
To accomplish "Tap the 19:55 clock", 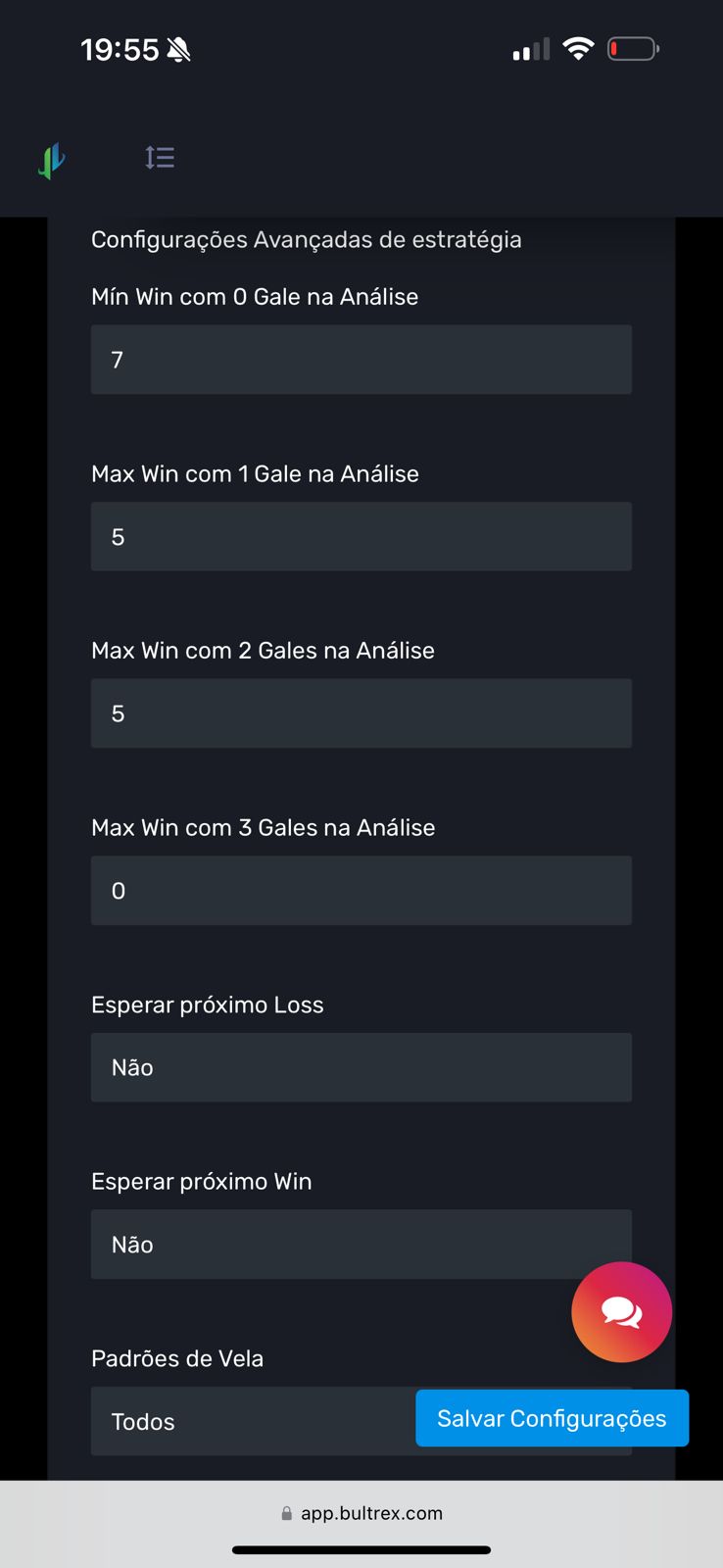I will click(120, 50).
